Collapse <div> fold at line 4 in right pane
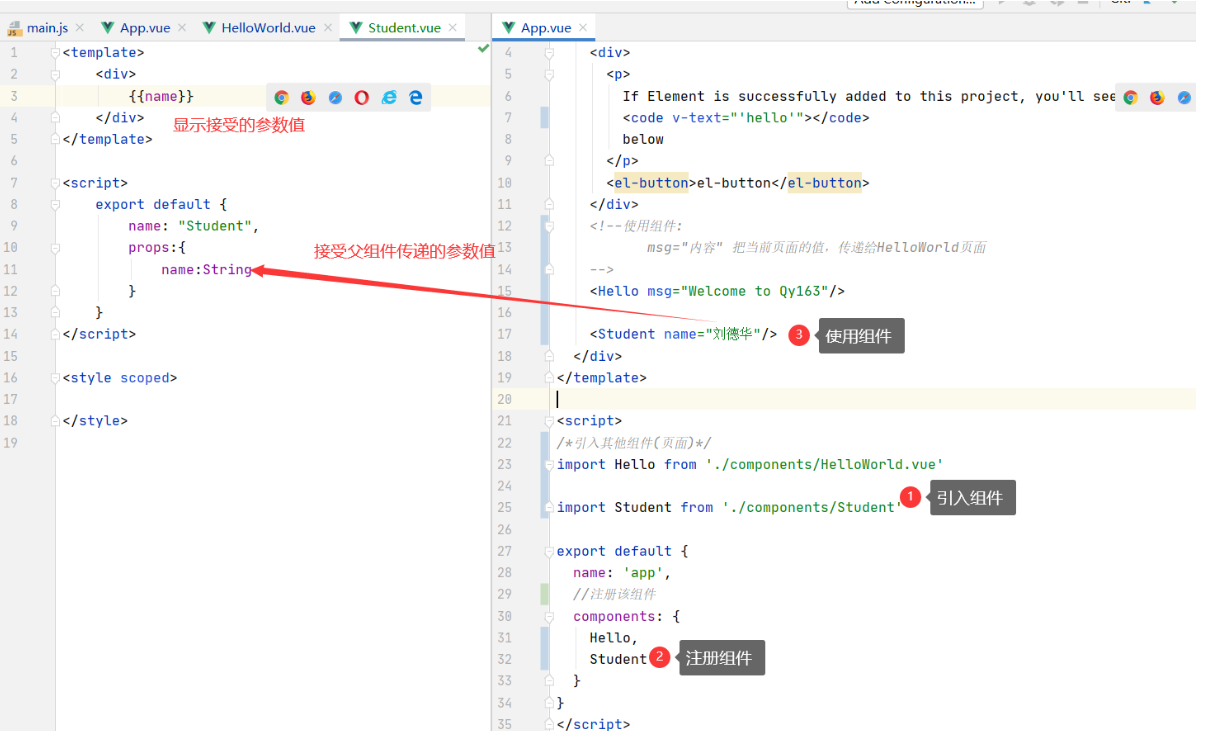 [x=549, y=52]
